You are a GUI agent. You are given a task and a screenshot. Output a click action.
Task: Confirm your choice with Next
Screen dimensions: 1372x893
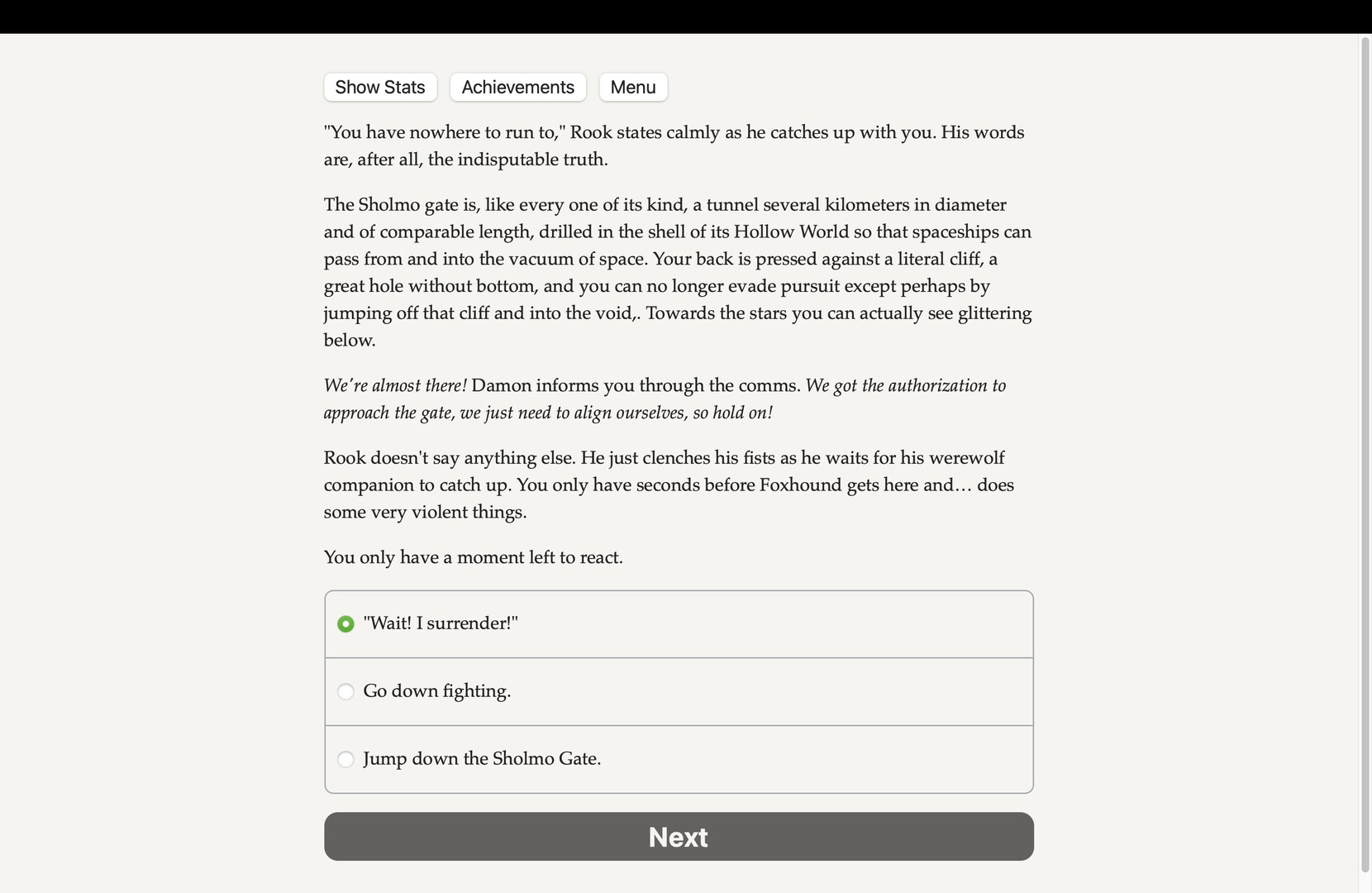tap(678, 837)
